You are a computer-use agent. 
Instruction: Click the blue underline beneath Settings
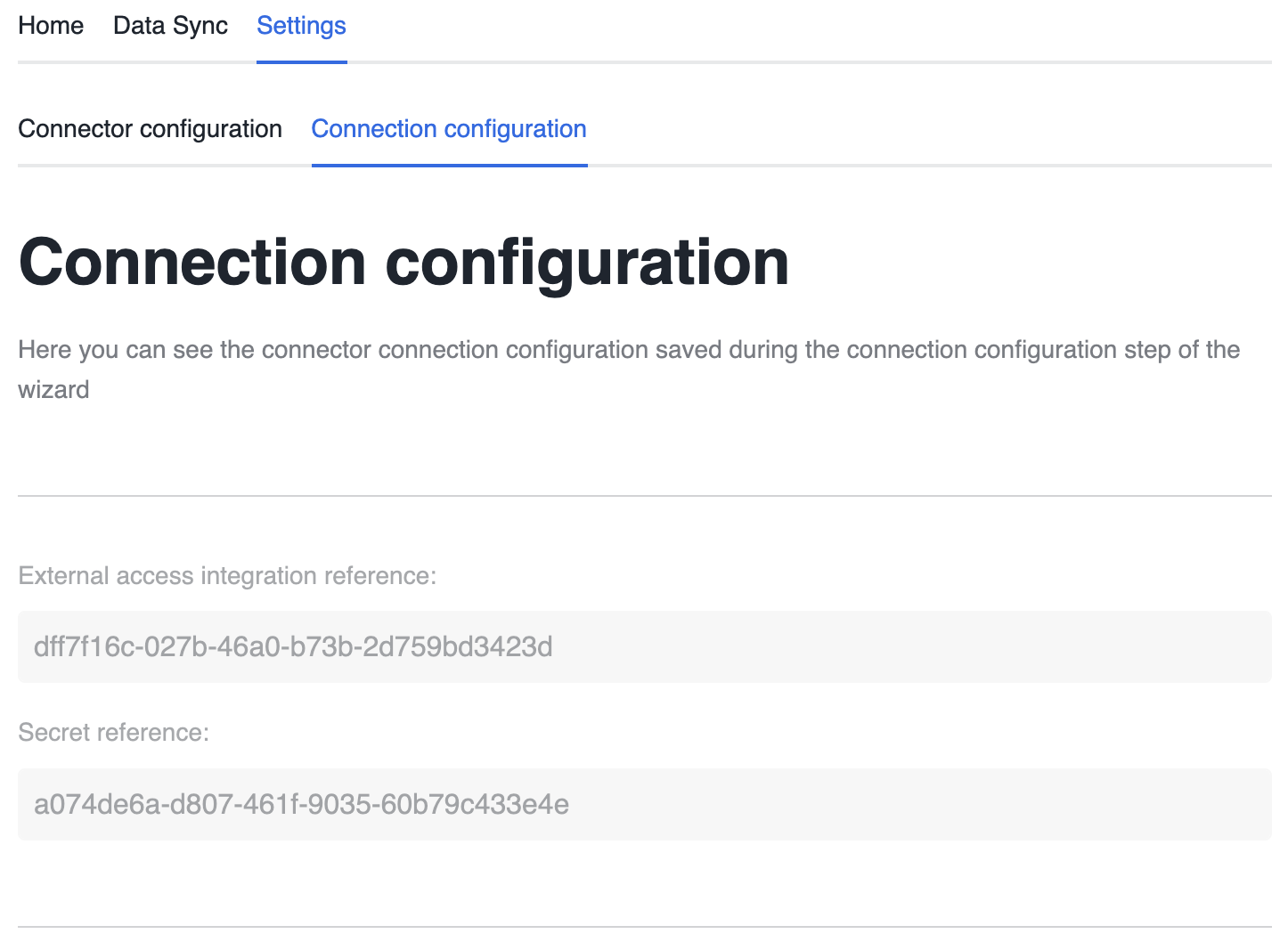point(301,62)
